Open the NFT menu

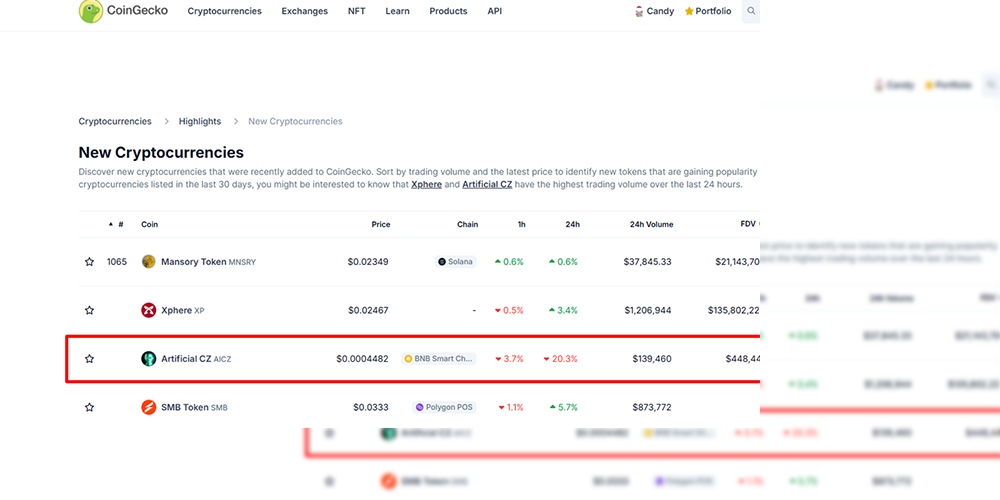click(x=357, y=11)
